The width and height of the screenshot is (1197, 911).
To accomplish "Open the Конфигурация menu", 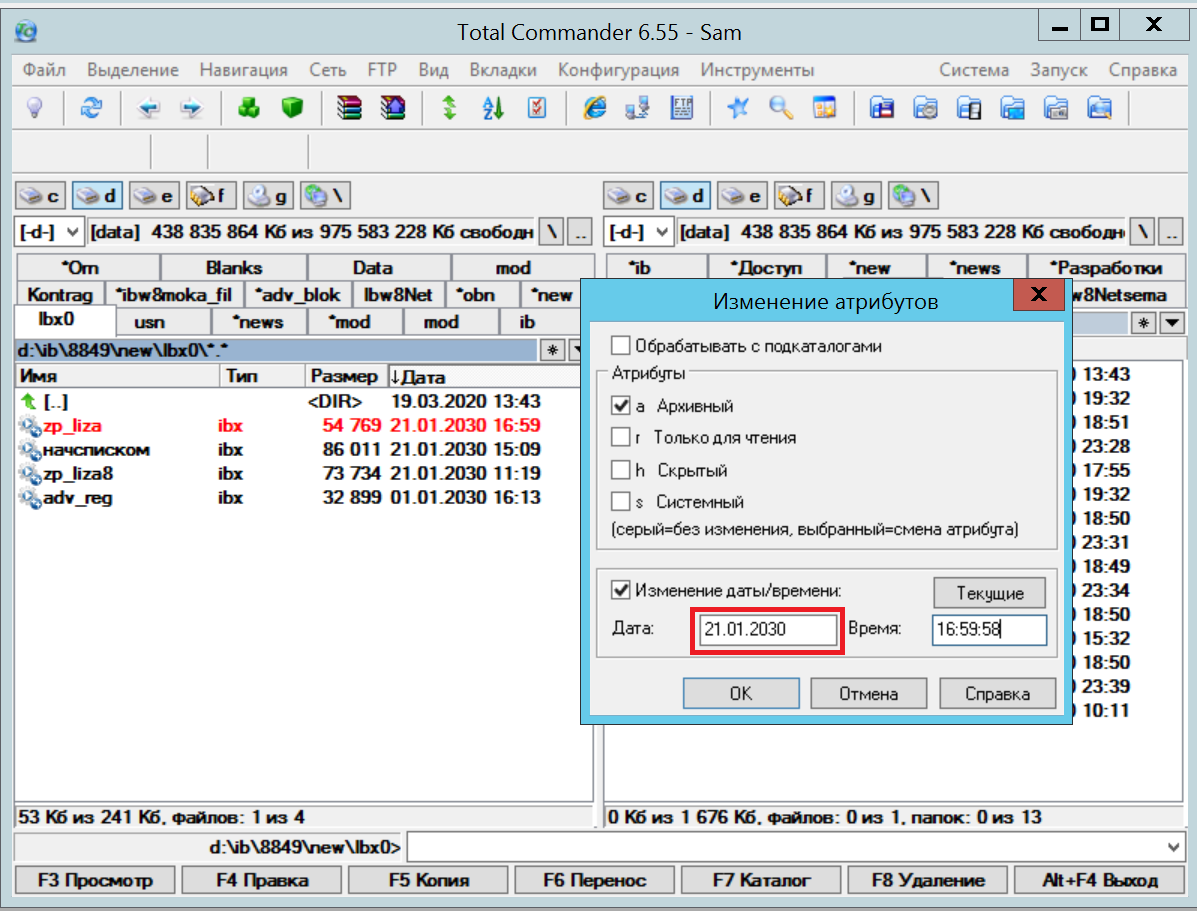I will (x=618, y=70).
